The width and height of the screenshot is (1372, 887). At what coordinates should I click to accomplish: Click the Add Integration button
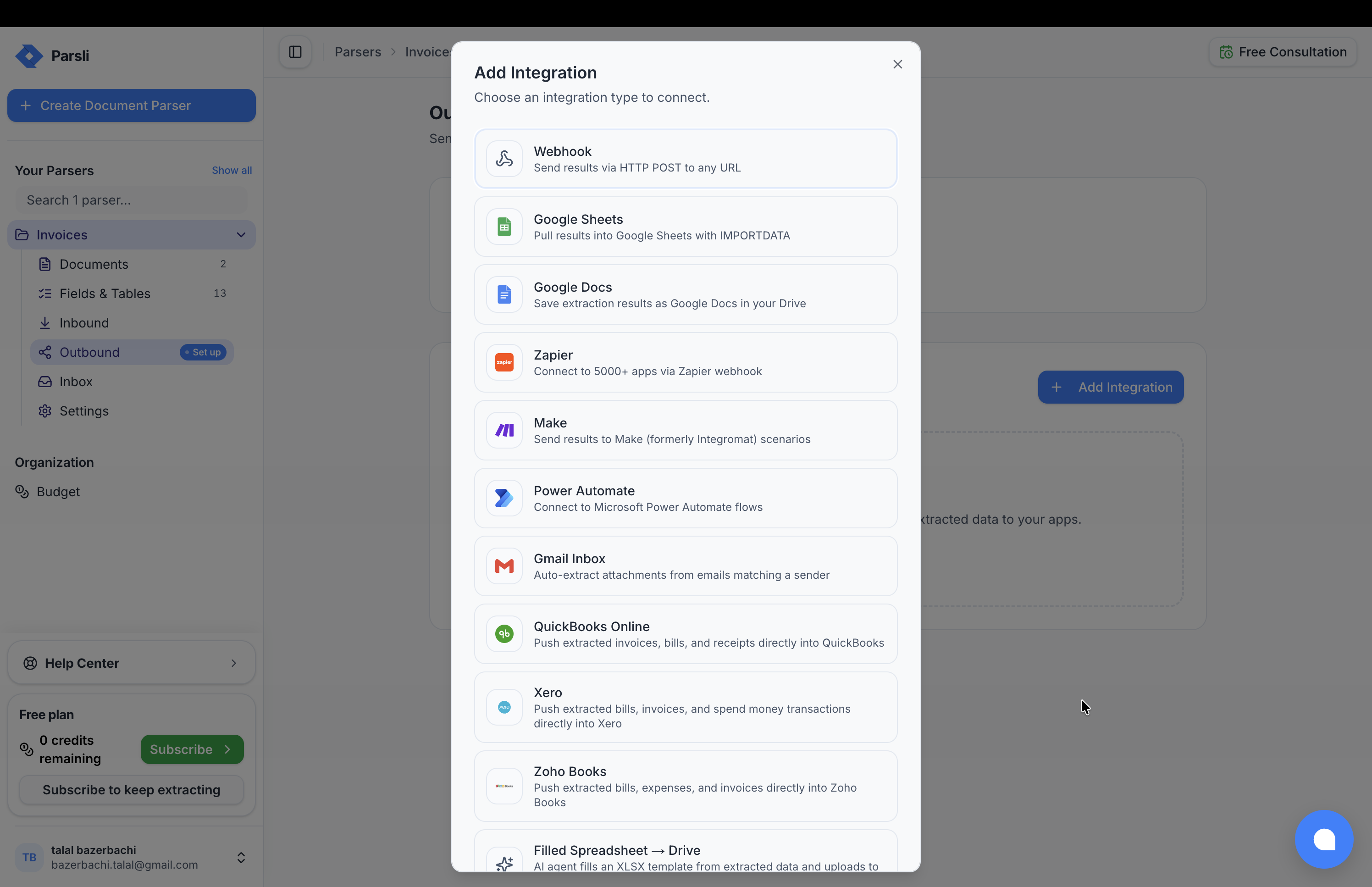coord(1111,387)
